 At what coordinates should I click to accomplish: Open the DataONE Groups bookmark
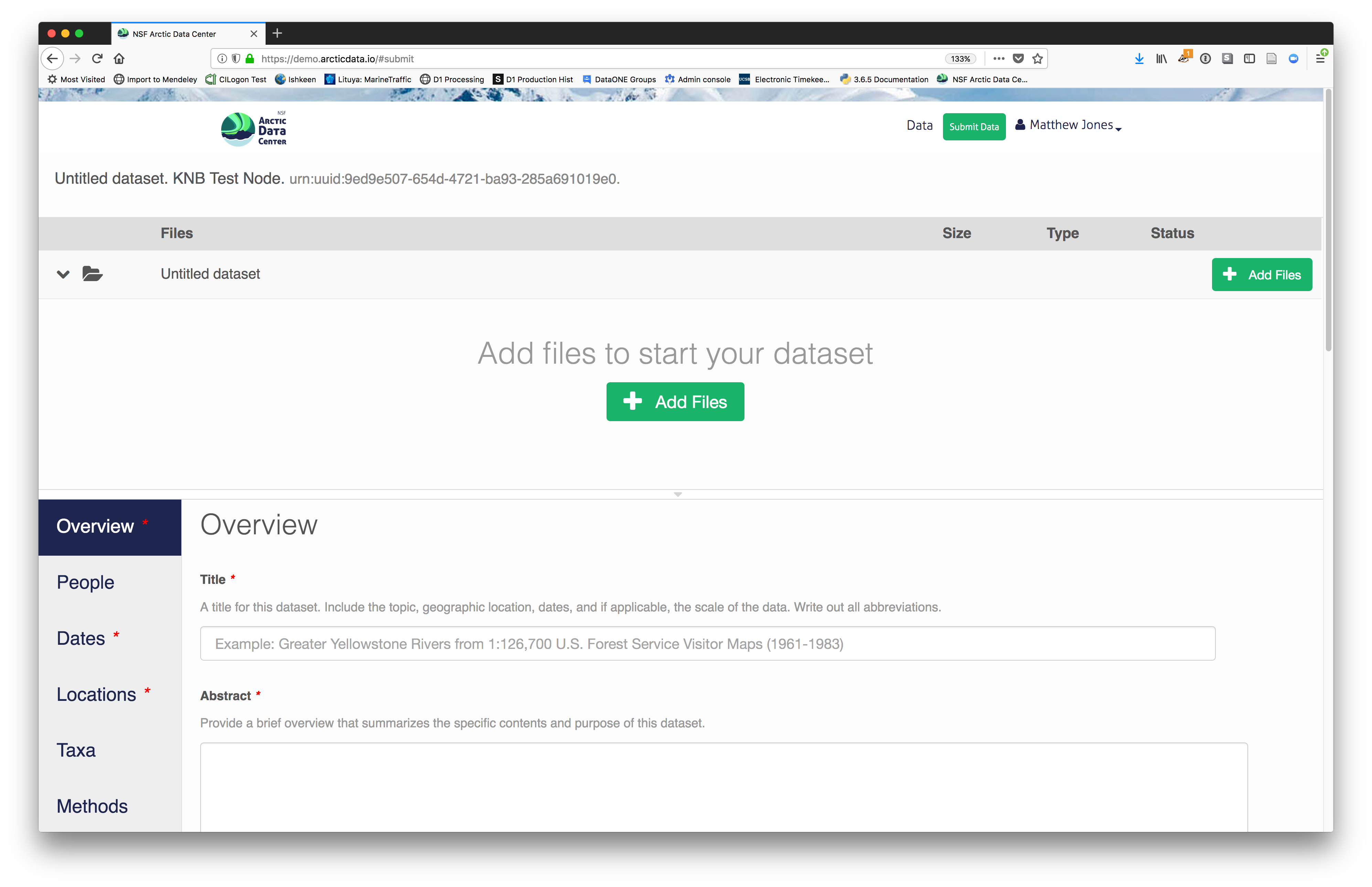point(619,79)
